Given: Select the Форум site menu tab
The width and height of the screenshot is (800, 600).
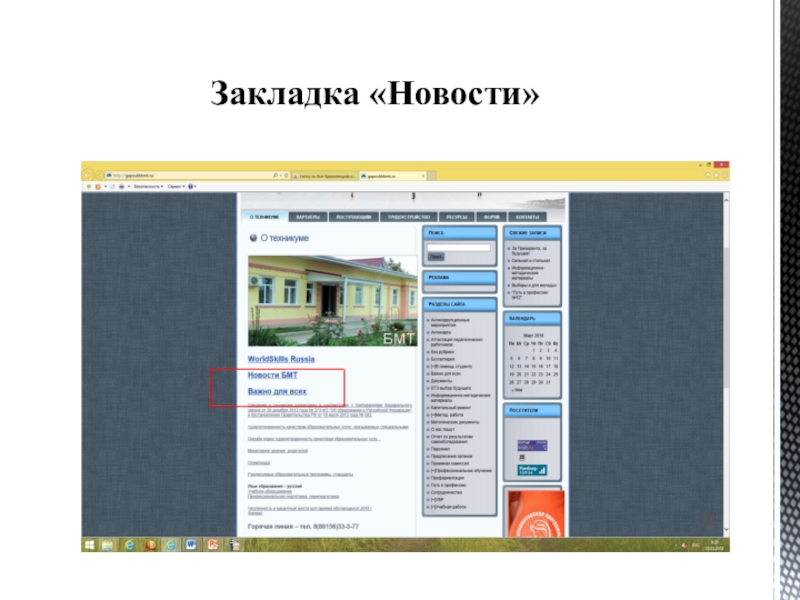Looking at the screenshot, I should (x=491, y=217).
